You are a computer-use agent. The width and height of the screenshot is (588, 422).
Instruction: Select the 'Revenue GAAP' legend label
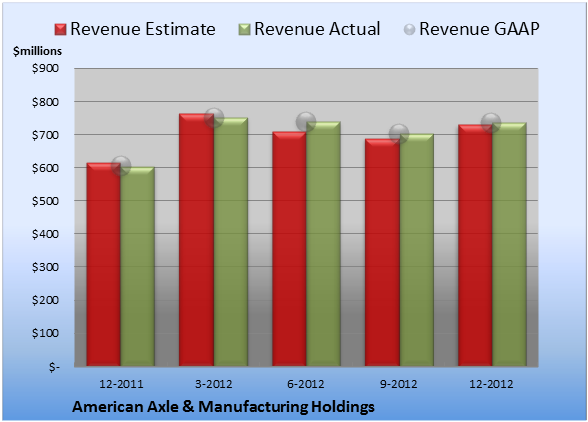(479, 29)
